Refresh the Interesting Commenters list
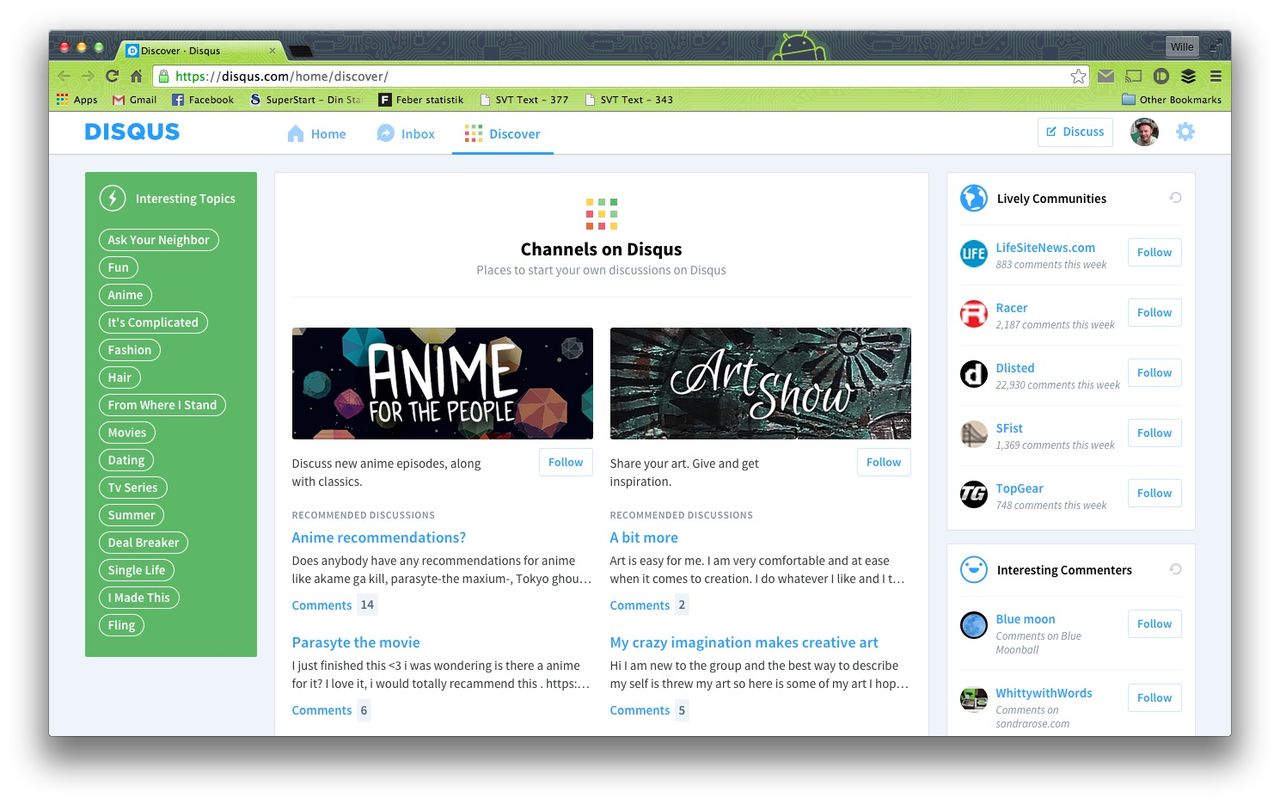The width and height of the screenshot is (1280, 804). tap(1176, 570)
